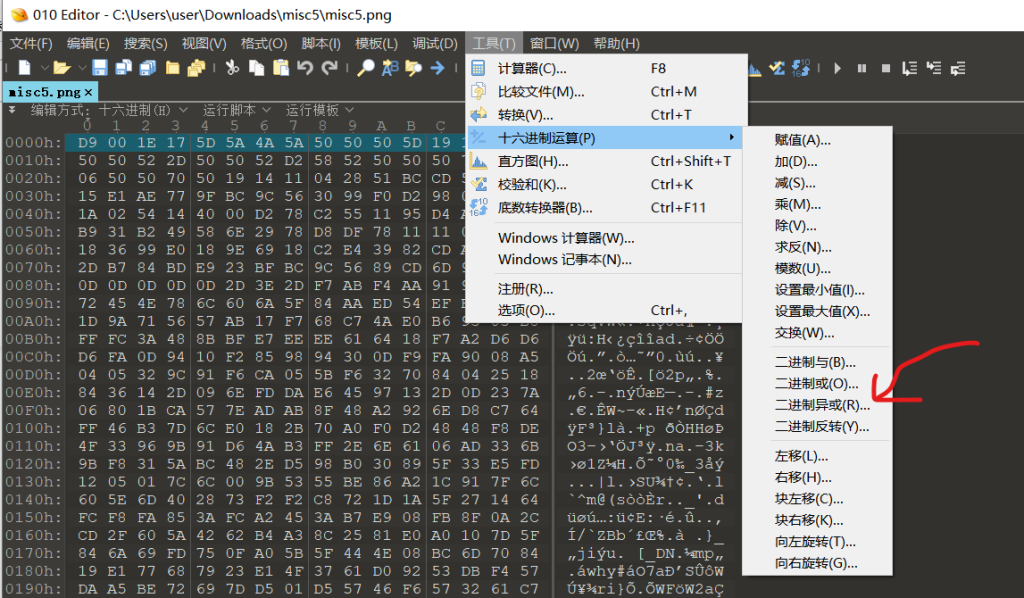Screen dimensions: 1024x598
Task: Expand the 运行模板 dropdown
Action: (320, 109)
